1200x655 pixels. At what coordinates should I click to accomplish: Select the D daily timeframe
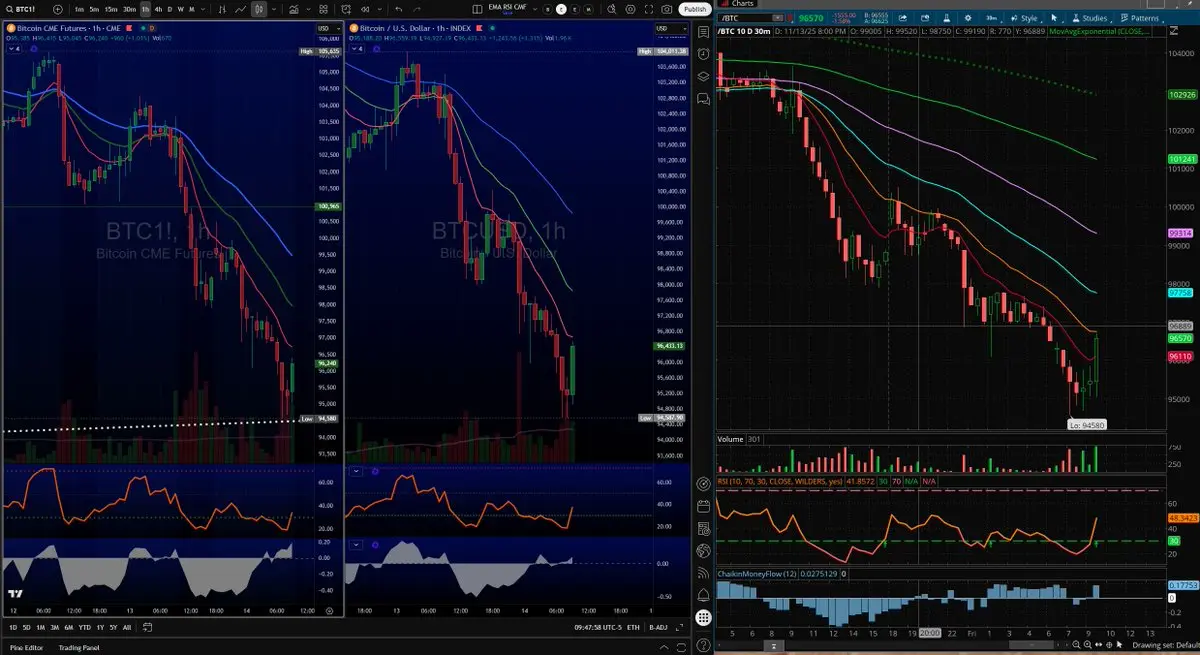coord(170,9)
